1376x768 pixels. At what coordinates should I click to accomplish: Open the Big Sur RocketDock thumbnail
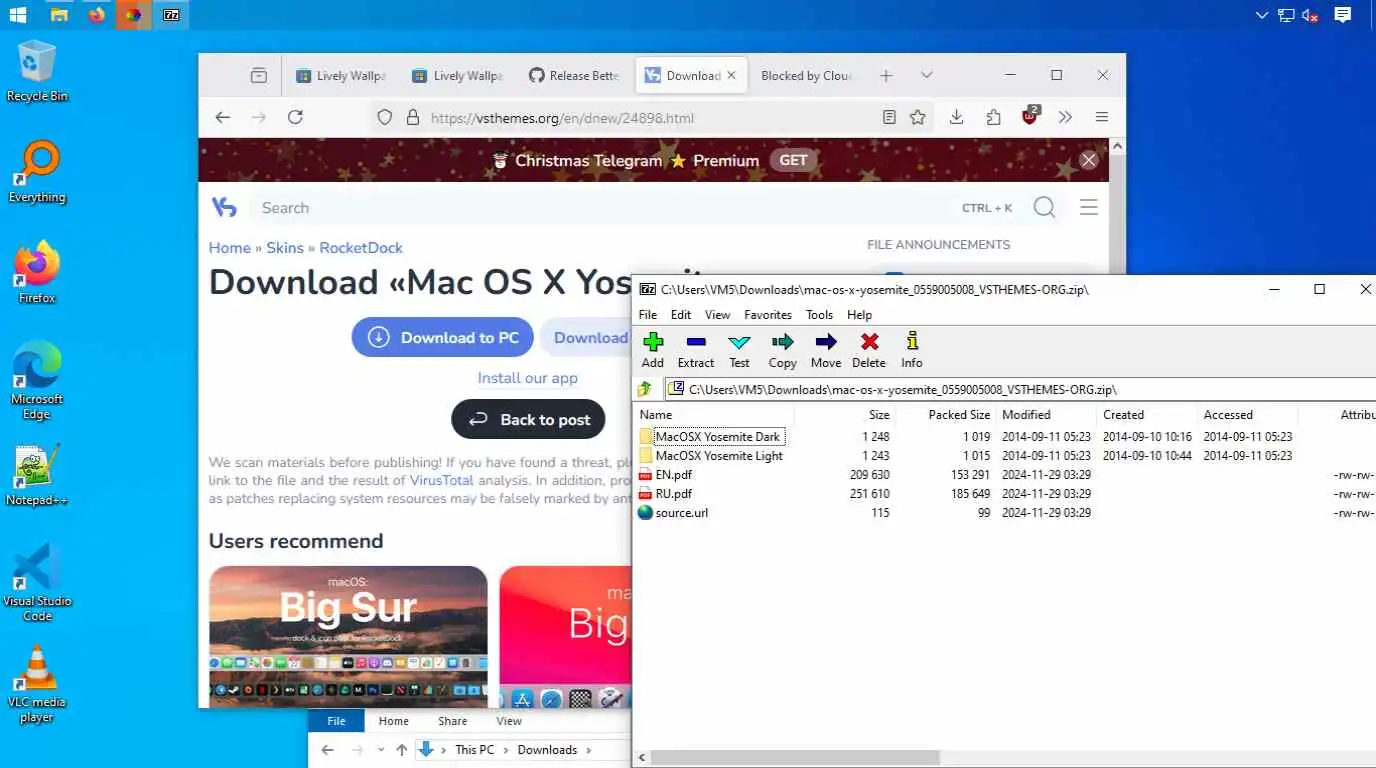click(348, 637)
